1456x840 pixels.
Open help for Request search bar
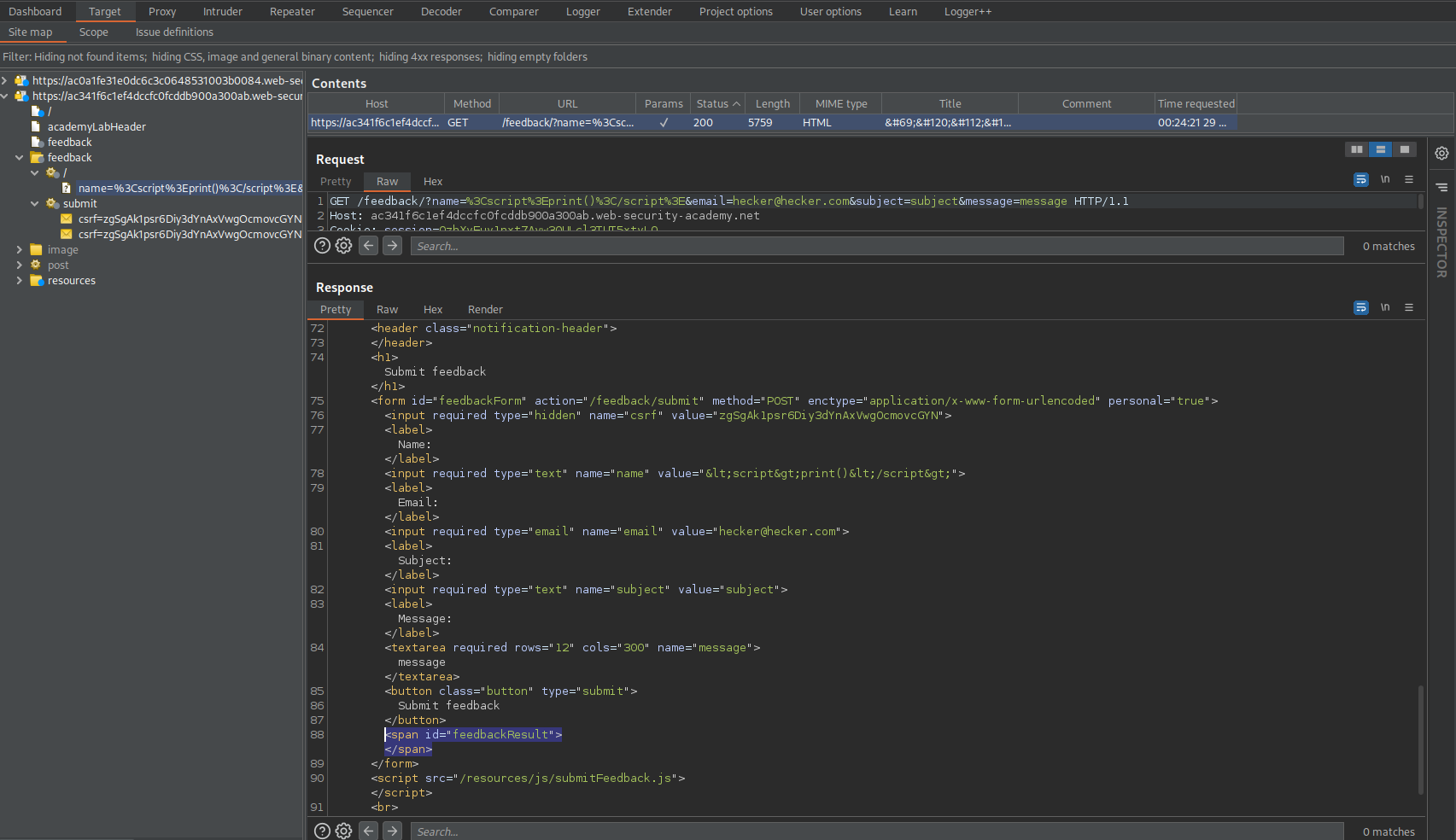click(x=322, y=246)
